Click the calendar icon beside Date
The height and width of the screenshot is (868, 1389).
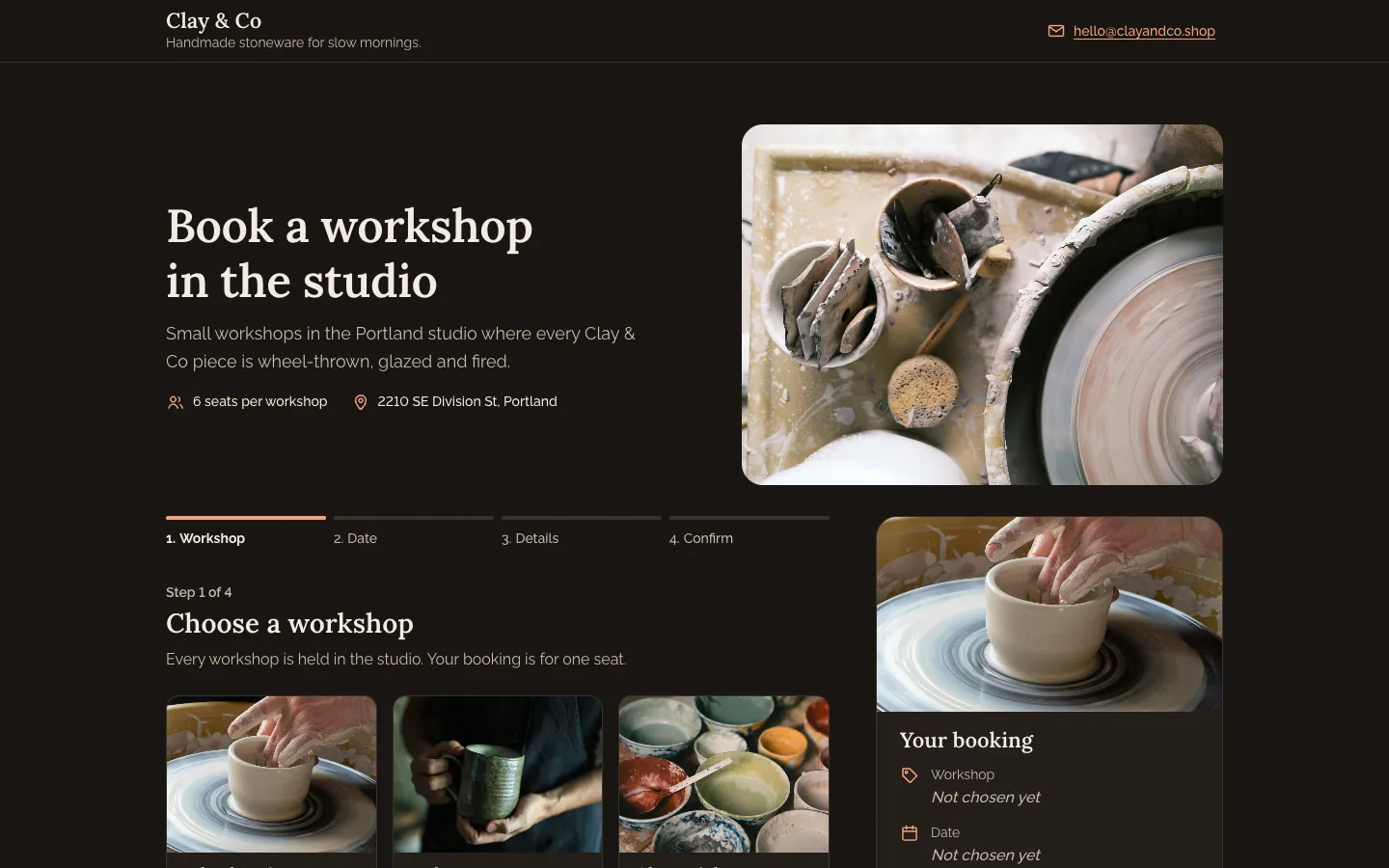click(910, 833)
